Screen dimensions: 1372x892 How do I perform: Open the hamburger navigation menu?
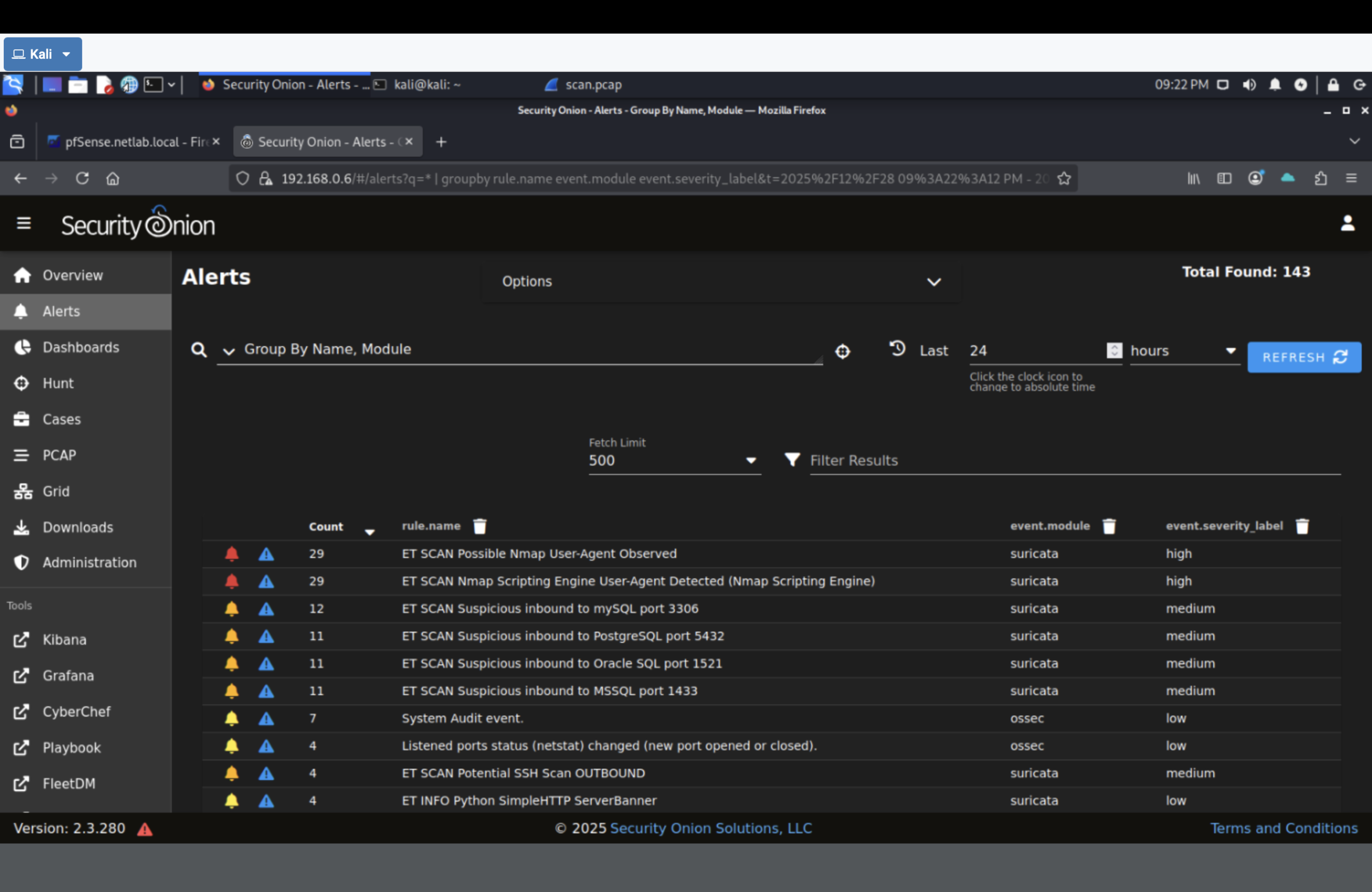click(24, 223)
